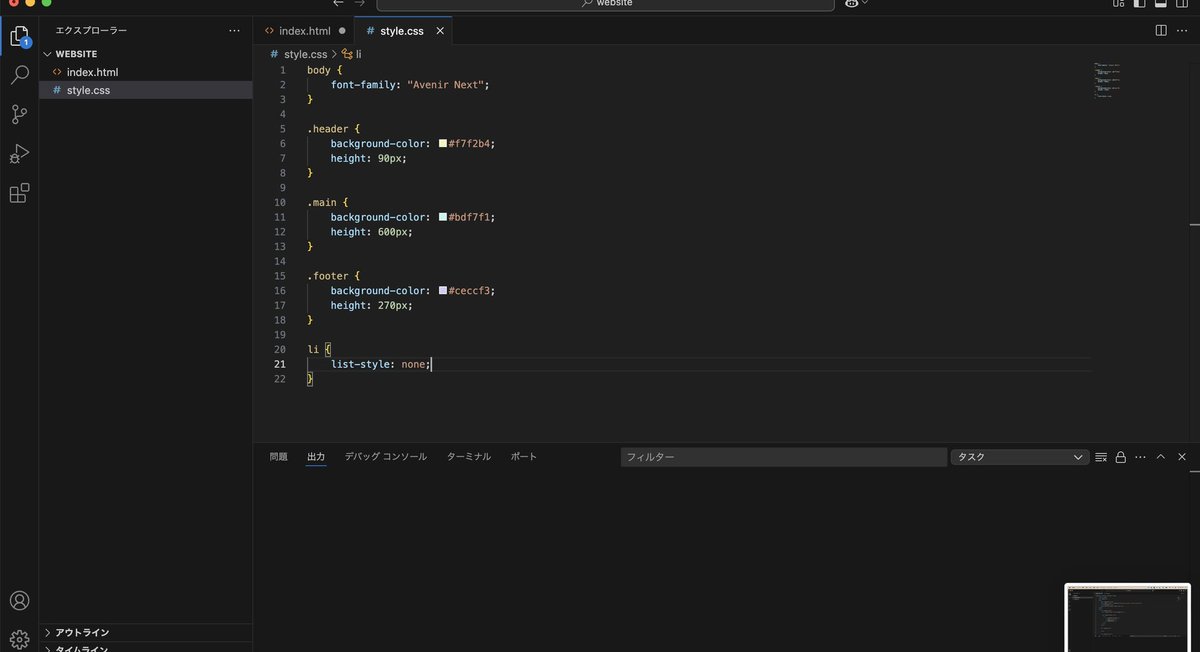Click the "Avenir Next" string value
This screenshot has width=1200, height=652.
pyautogui.click(x=448, y=84)
